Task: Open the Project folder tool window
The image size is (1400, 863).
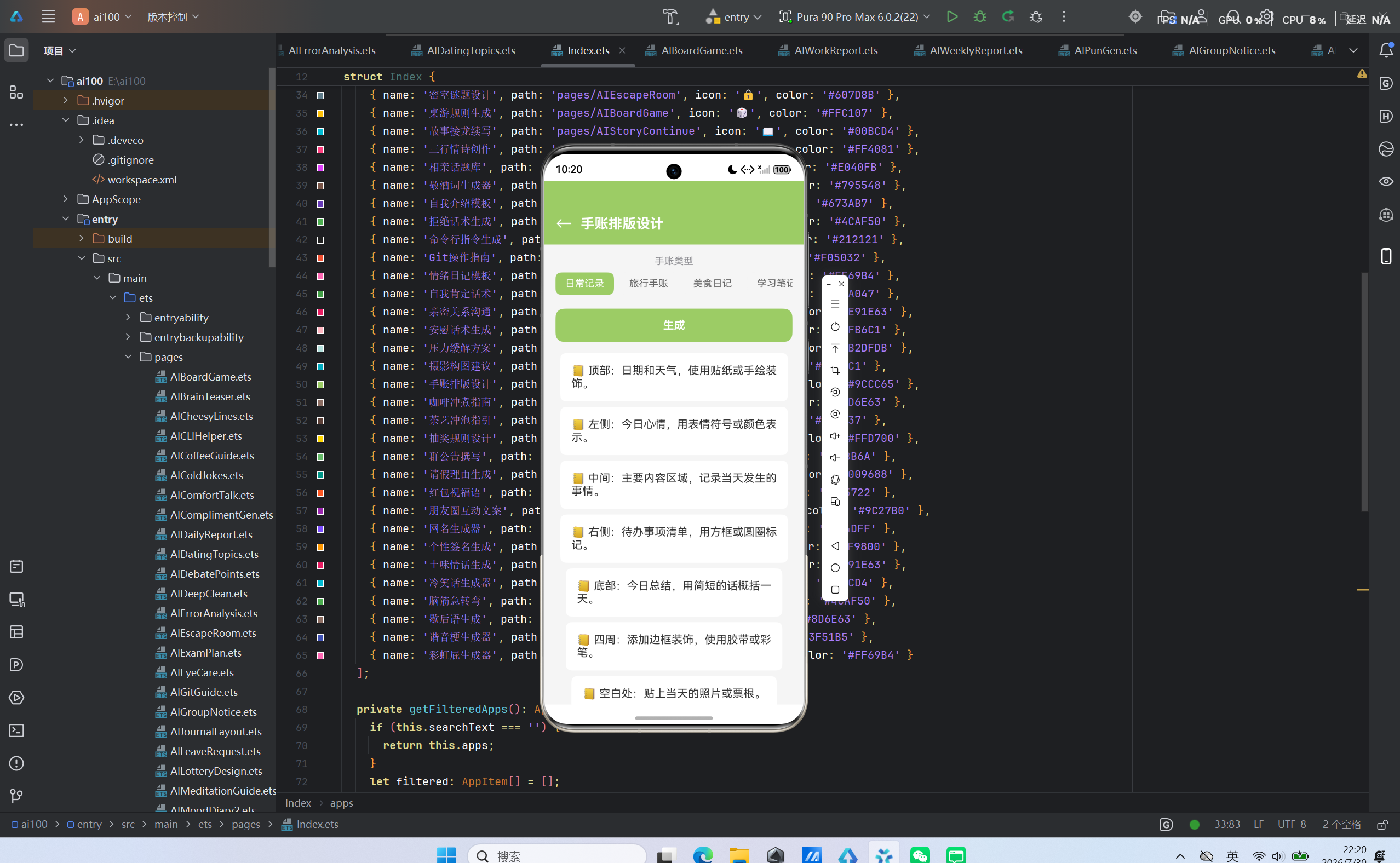Action: pos(16,50)
